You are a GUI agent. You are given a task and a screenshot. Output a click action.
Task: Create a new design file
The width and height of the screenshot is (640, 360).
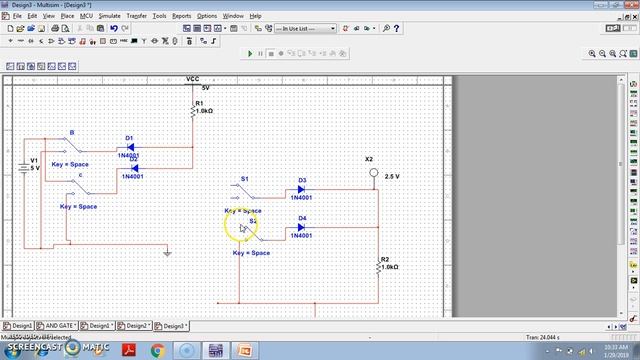point(10,29)
